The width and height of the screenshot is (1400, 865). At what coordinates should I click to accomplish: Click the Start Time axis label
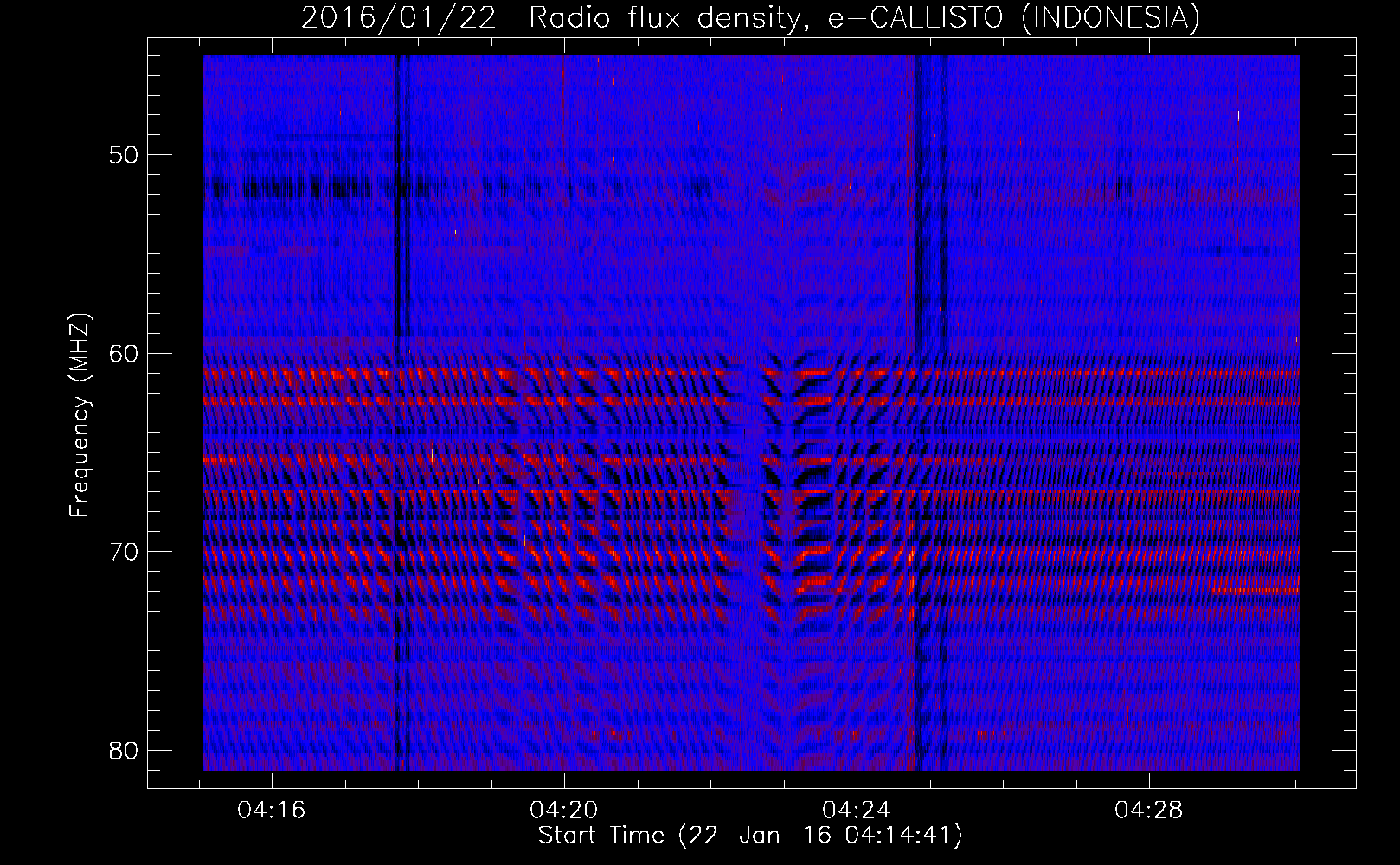coord(749,836)
